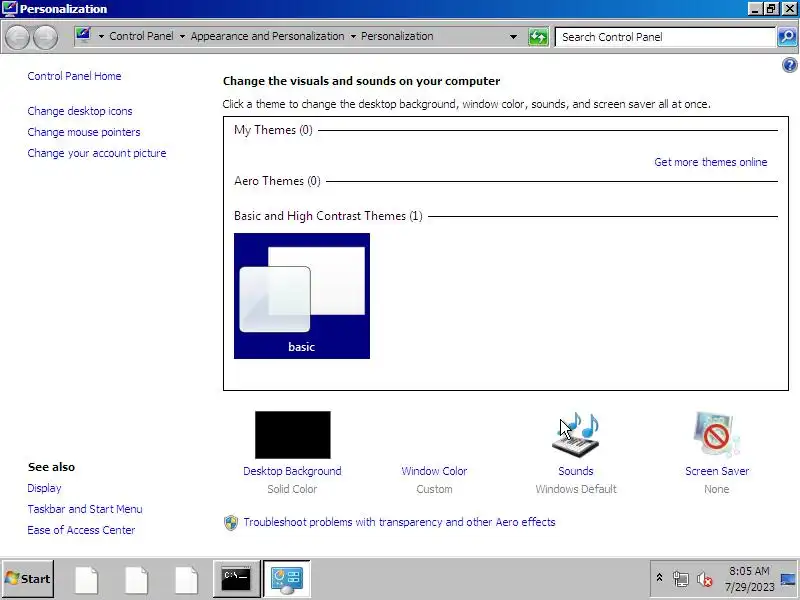Image resolution: width=800 pixels, height=600 pixels.
Task: Click the third blank document taskbar icon
Action: (x=186, y=580)
